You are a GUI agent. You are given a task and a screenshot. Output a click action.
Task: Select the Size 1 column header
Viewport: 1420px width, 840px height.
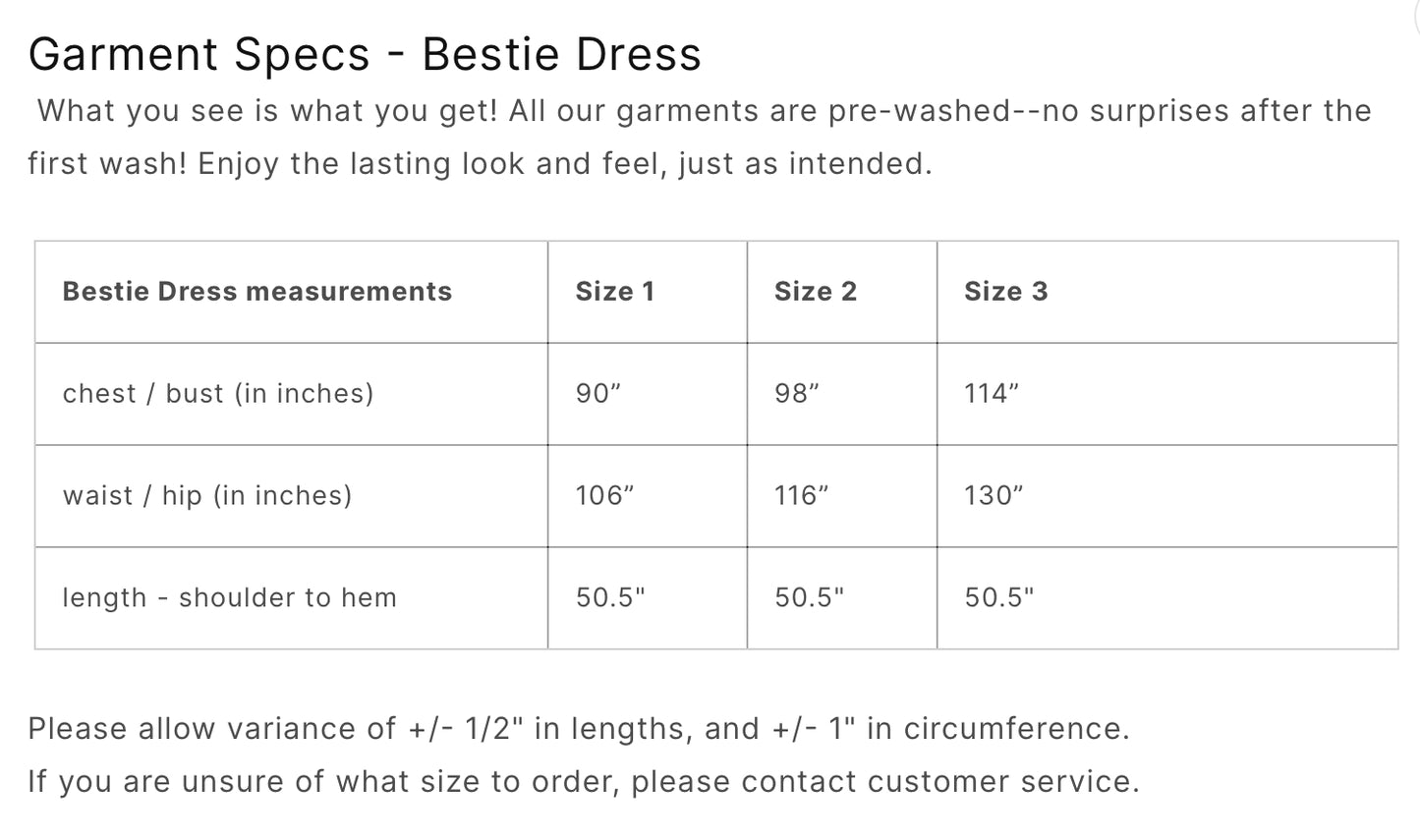(x=614, y=292)
